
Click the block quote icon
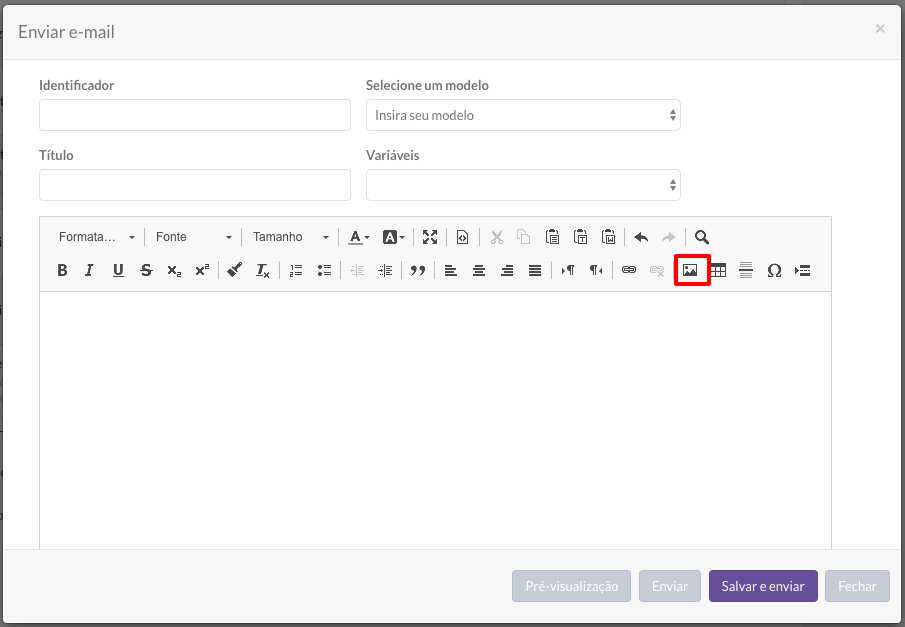click(417, 270)
